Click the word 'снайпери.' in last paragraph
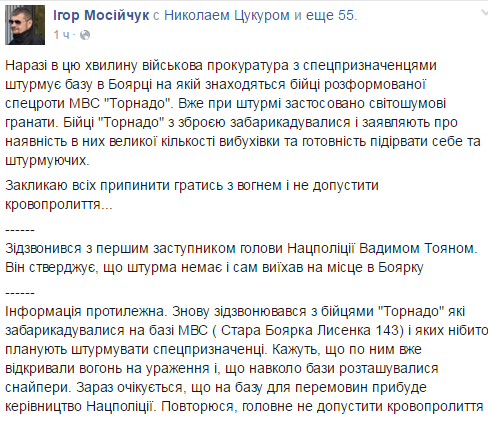This screenshot has width=488, height=425. 38,387
